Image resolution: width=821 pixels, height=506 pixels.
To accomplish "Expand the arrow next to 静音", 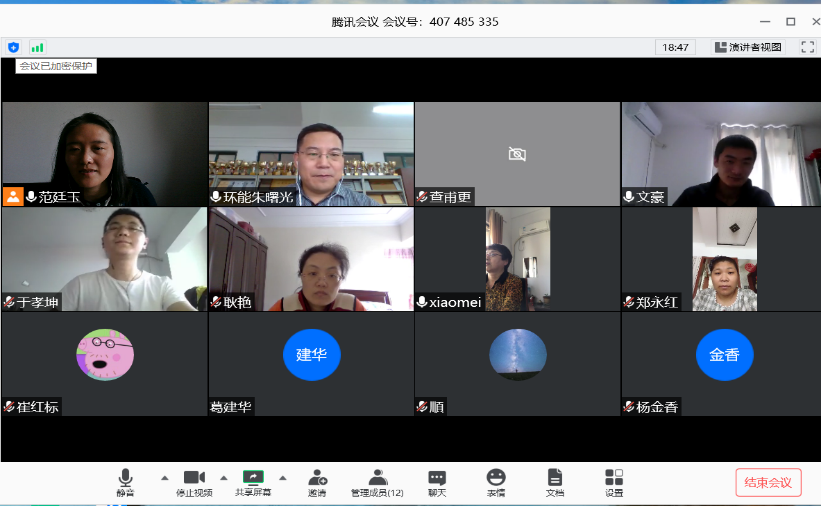I will tap(165, 477).
